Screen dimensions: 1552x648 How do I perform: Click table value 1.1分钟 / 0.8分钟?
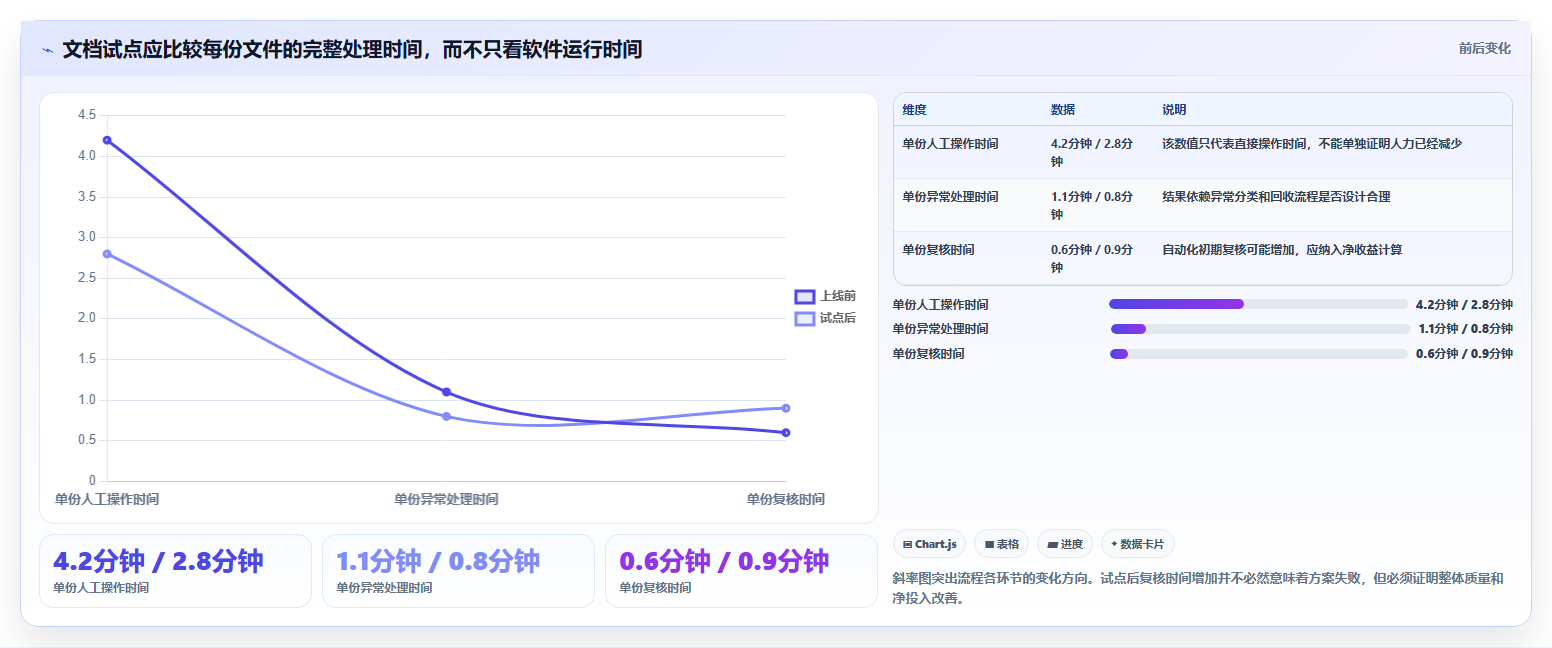click(1092, 205)
